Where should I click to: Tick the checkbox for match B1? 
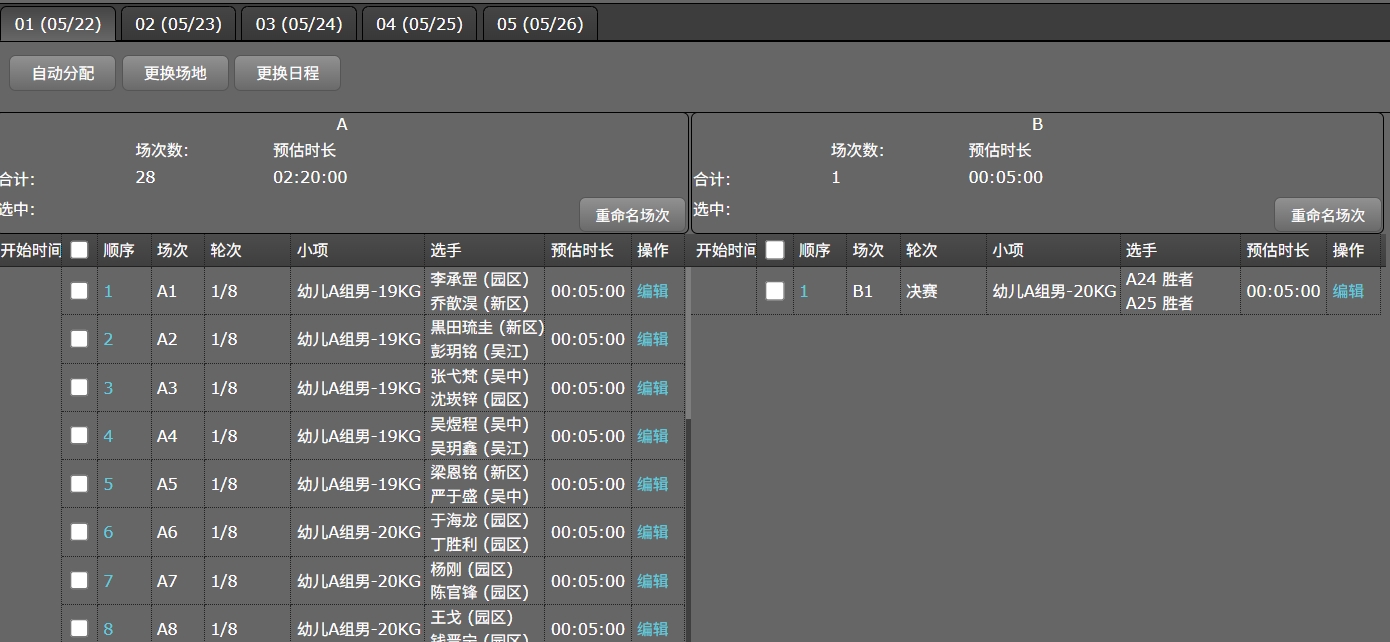tap(774, 291)
